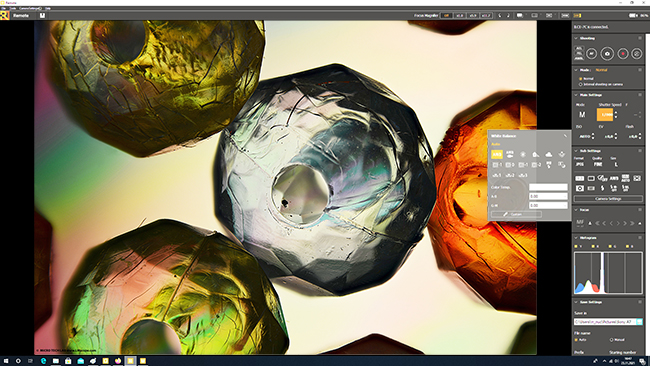Viewport: 650px width, 366px height.
Task: Open the focus area icon in Sub Settings
Action: click(x=637, y=178)
